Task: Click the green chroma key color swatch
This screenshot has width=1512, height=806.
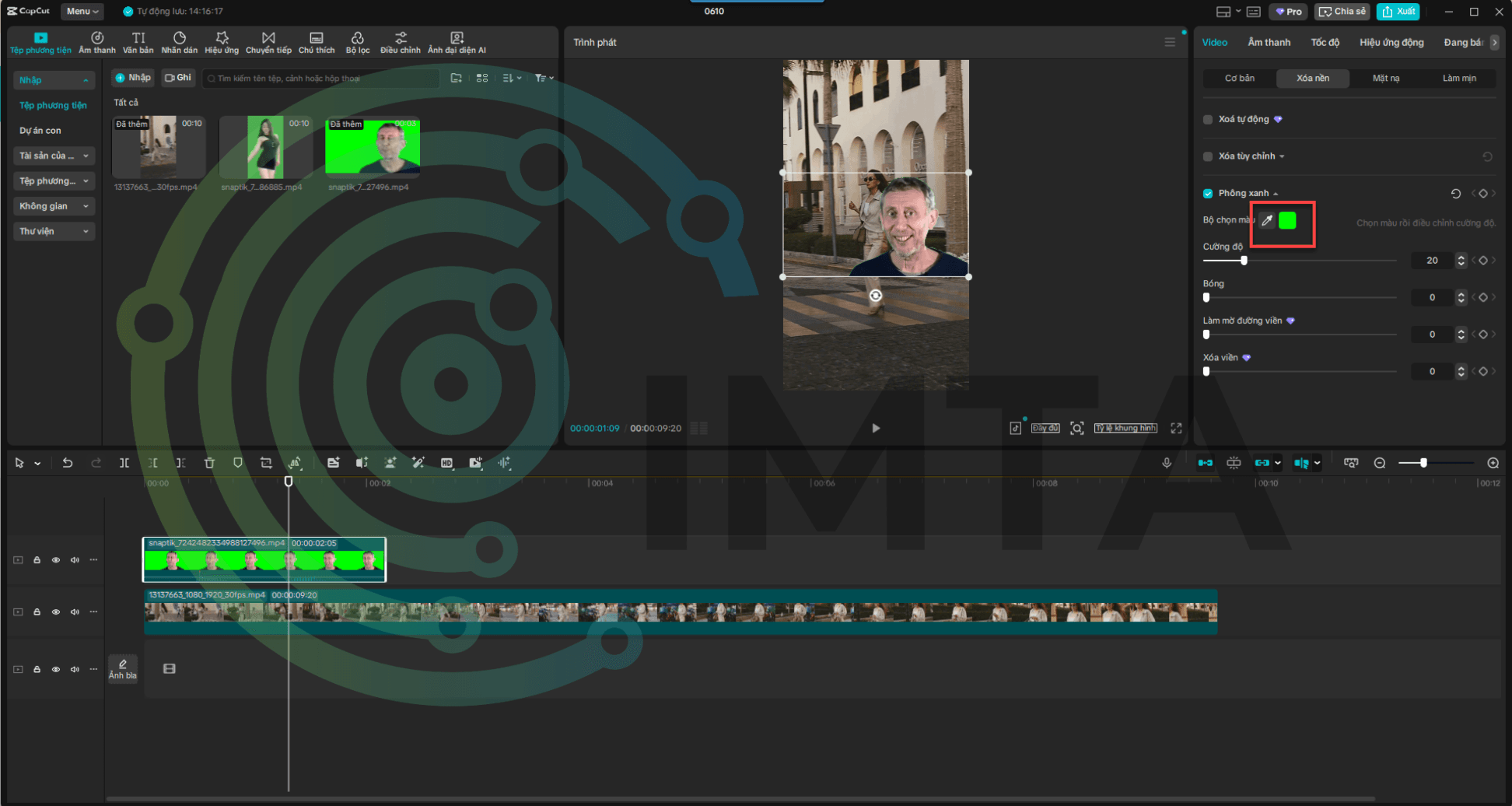Action: point(1287,221)
